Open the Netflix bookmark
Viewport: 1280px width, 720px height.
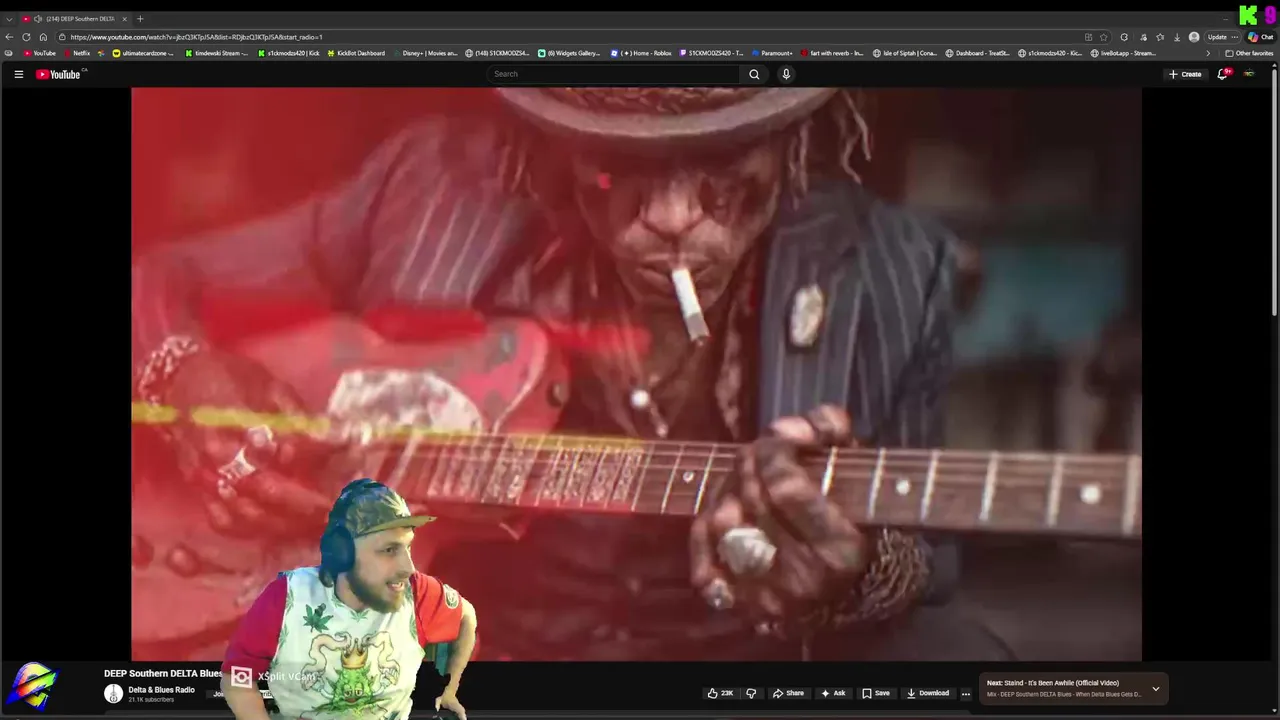click(x=77, y=53)
